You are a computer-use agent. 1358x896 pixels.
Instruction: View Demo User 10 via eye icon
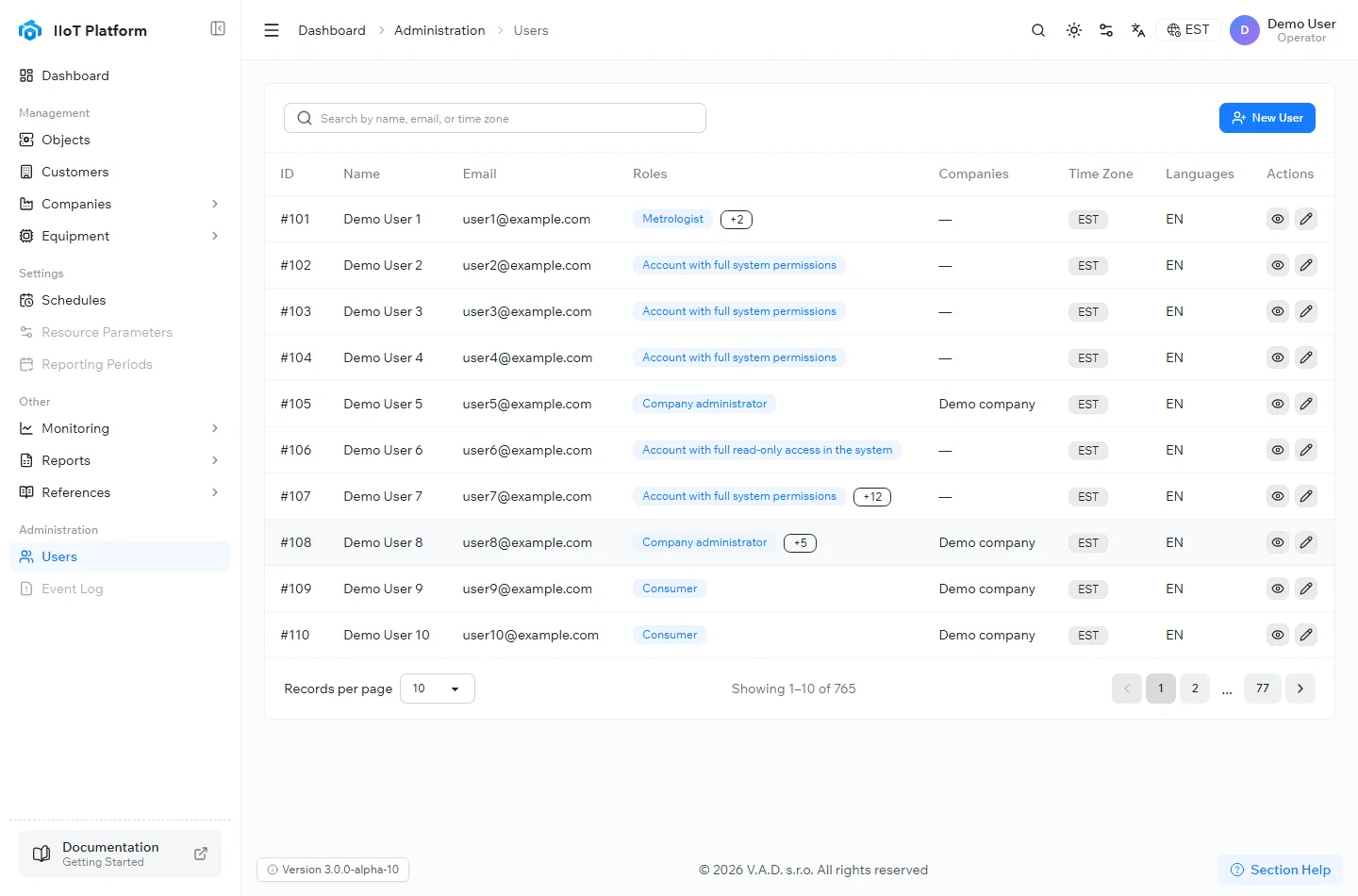[x=1278, y=635]
